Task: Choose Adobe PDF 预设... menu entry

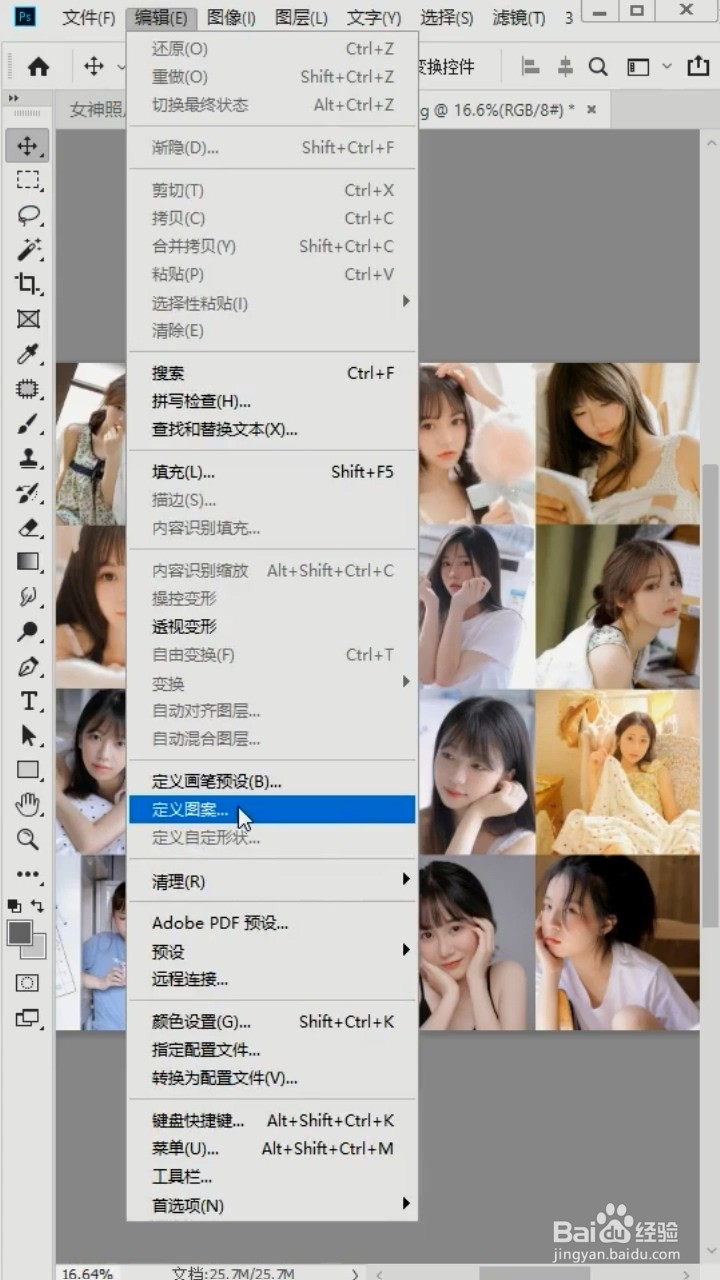Action: pos(272,923)
